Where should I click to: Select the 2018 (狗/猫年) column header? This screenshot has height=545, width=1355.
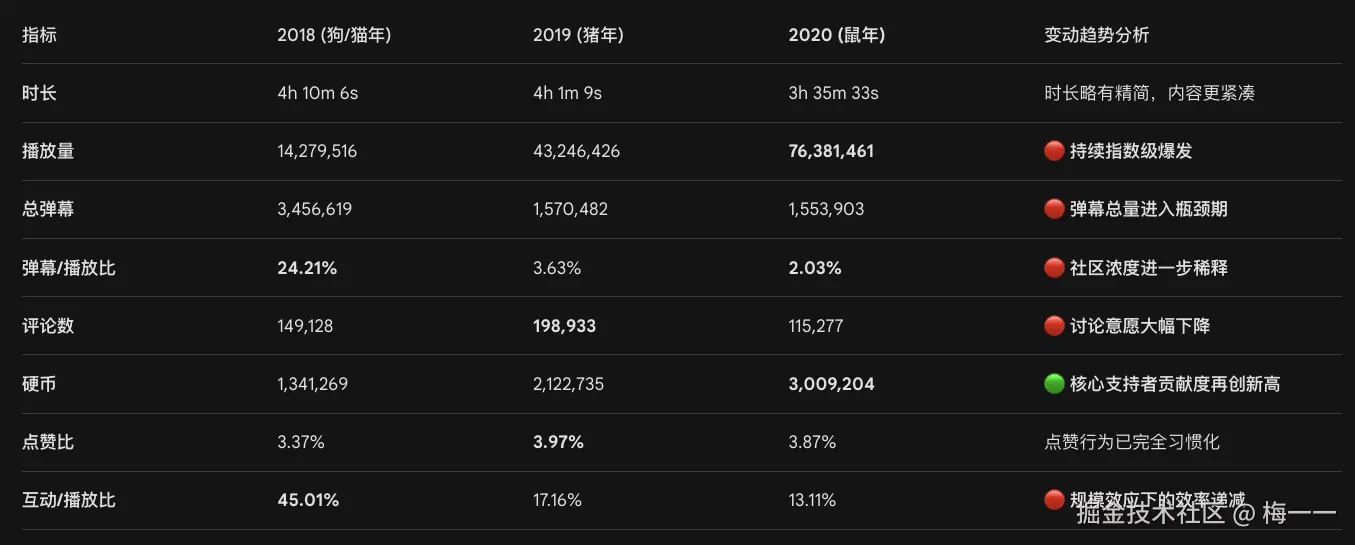coord(334,35)
